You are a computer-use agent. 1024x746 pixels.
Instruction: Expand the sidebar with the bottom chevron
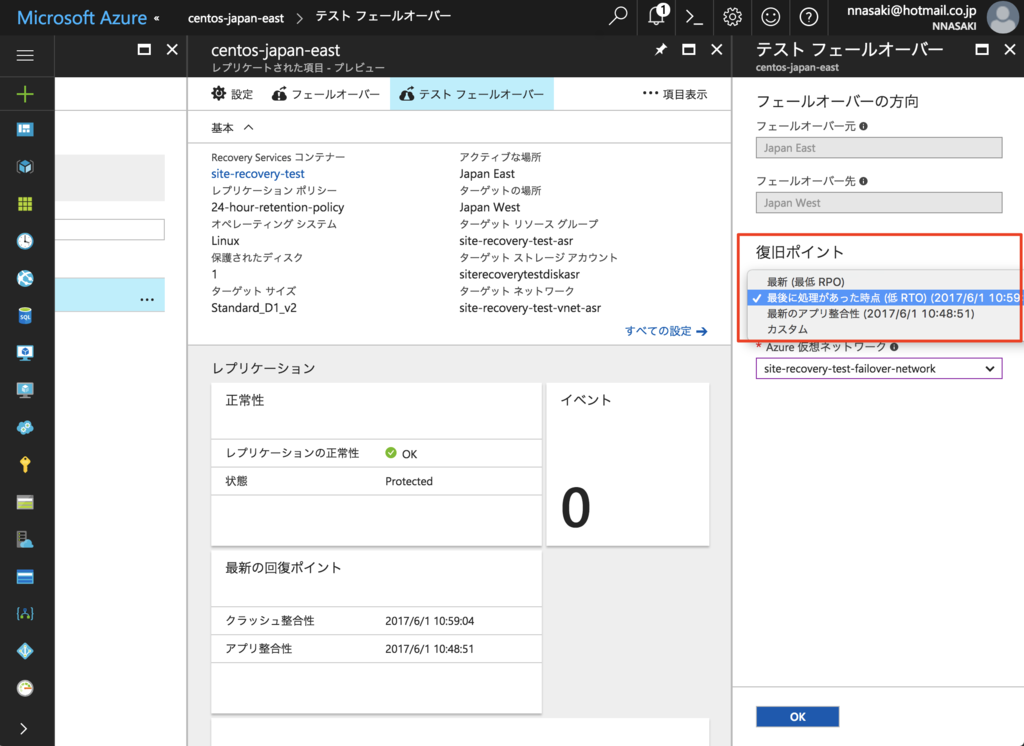coord(24,728)
